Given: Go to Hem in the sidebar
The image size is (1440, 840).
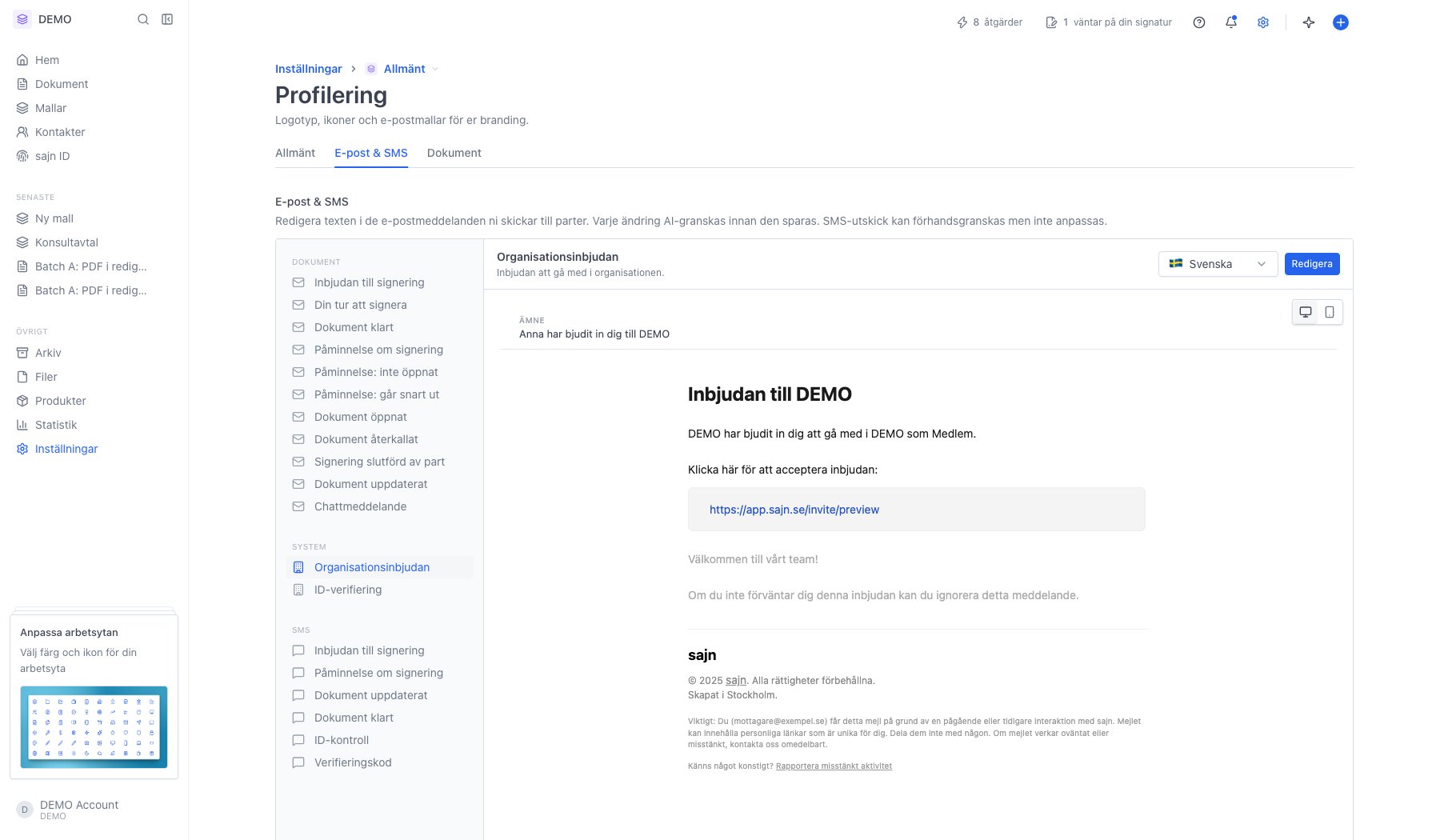Looking at the screenshot, I should [94, 60].
